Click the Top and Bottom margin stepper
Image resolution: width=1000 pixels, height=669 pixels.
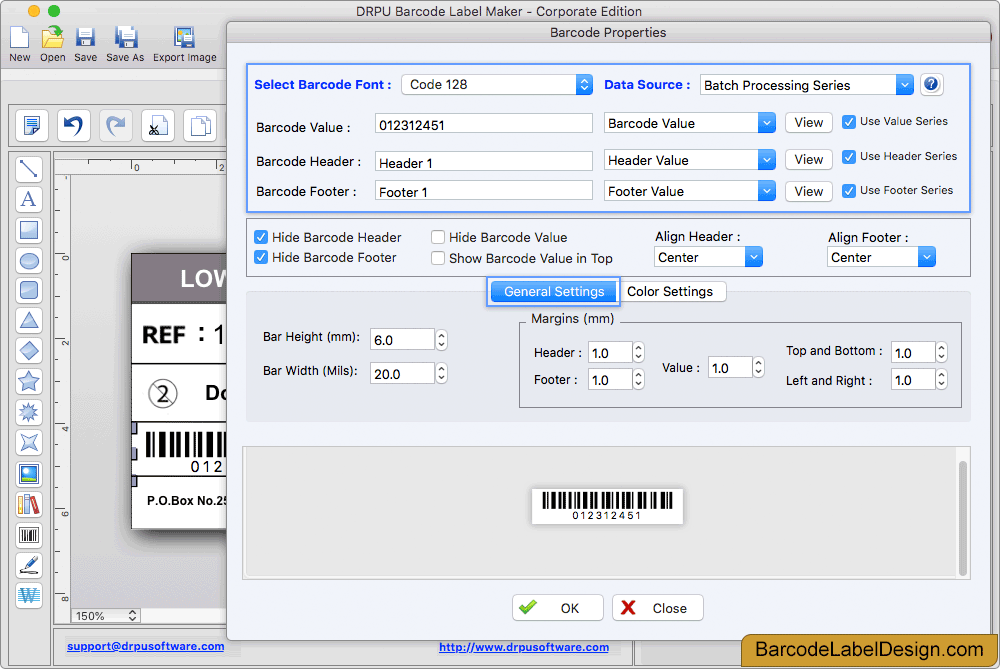coord(941,353)
